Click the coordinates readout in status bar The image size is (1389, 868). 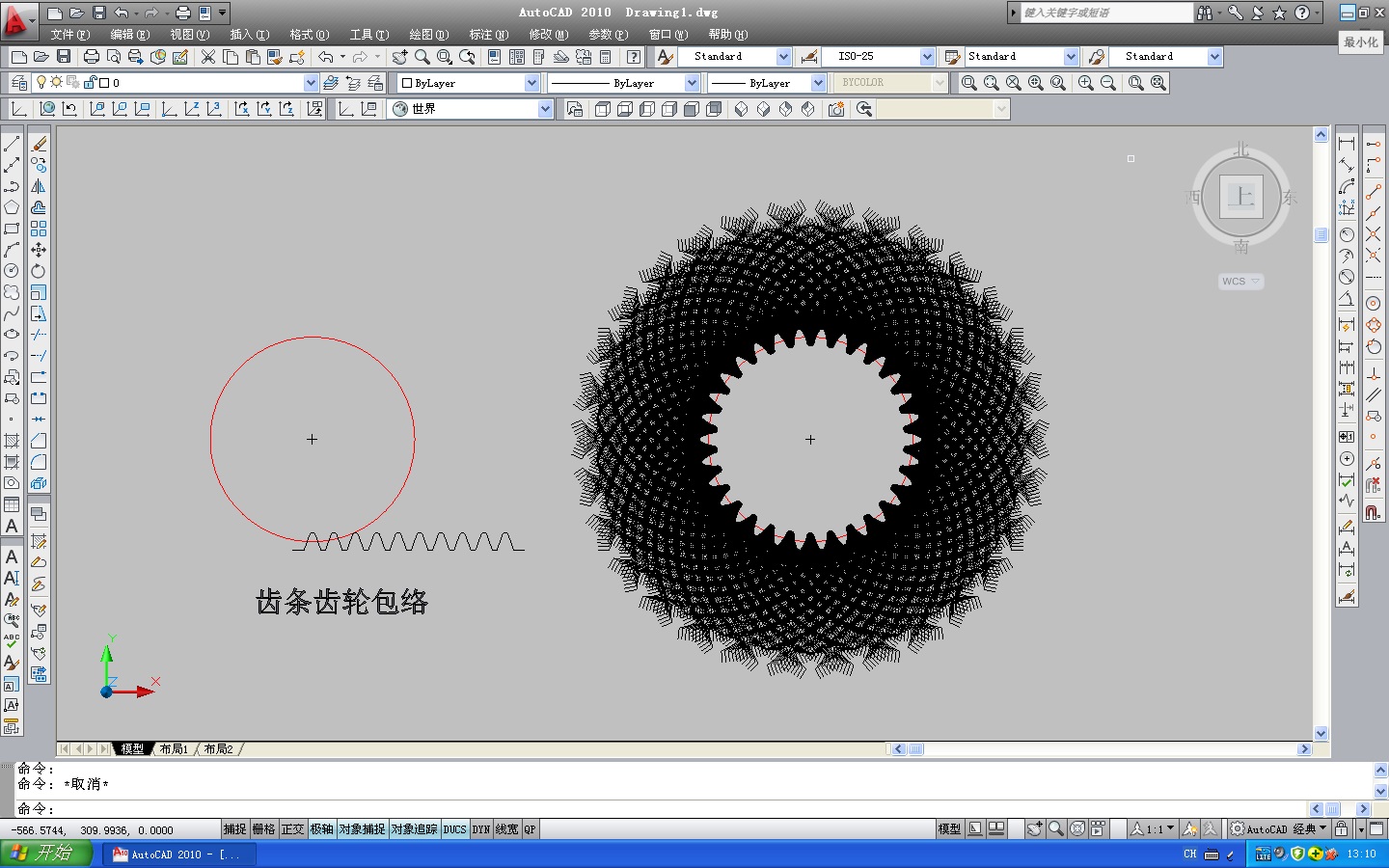coord(93,830)
